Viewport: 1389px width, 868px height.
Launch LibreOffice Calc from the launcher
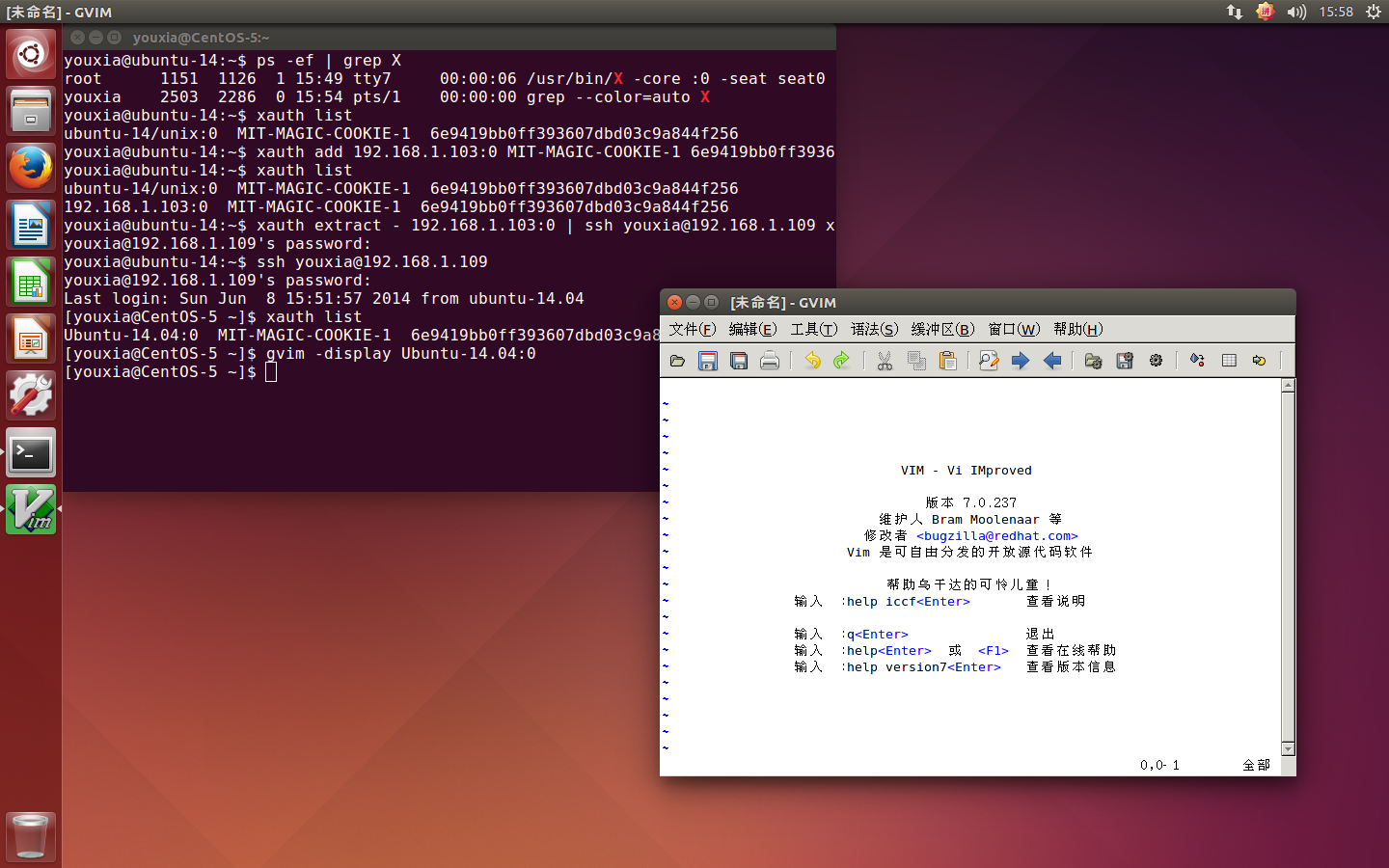coord(31,282)
